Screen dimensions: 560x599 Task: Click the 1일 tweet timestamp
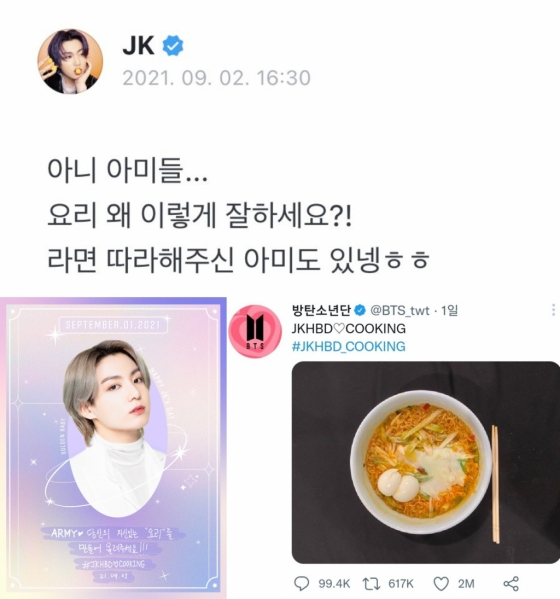449,311
